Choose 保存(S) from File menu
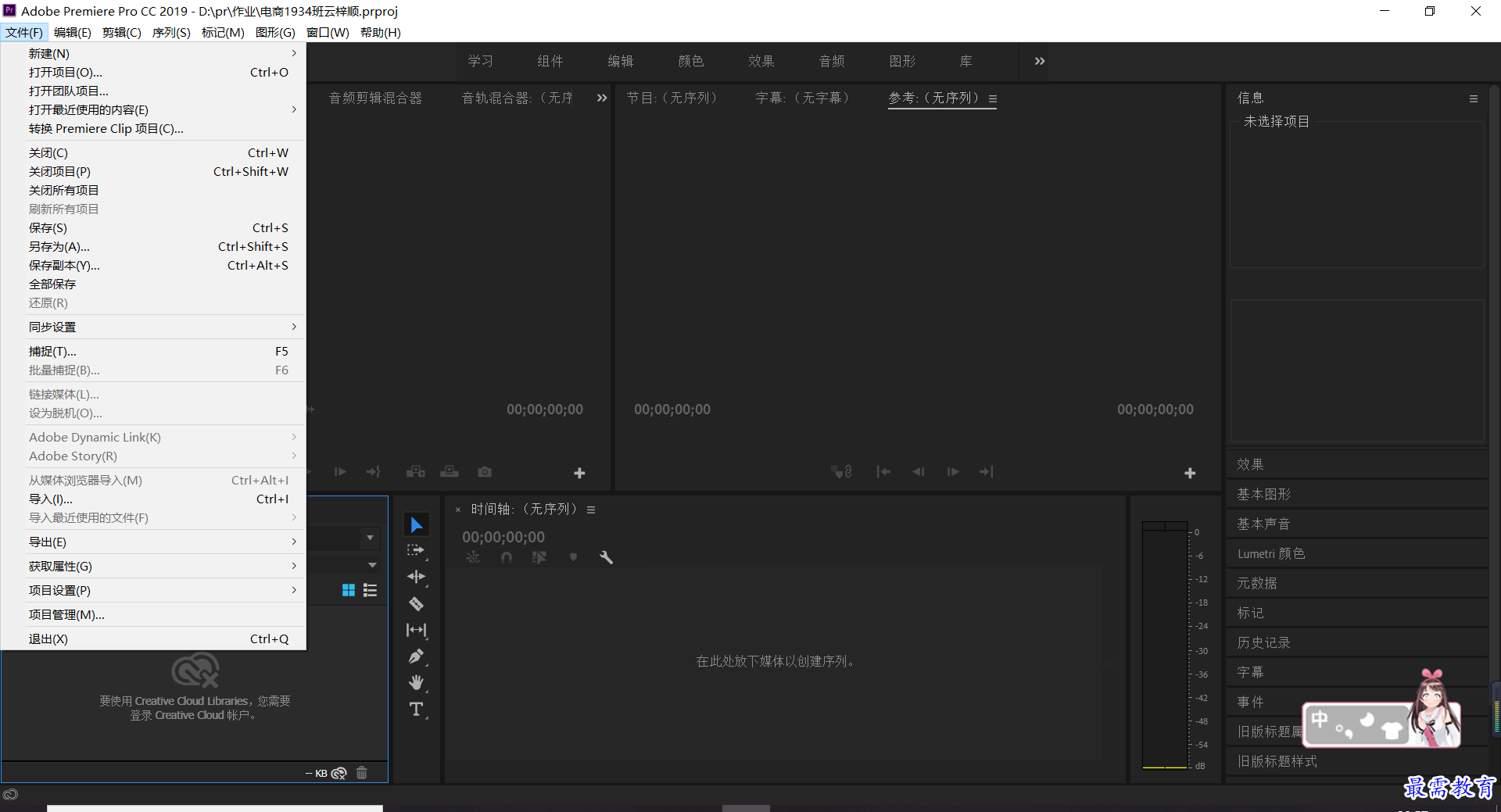The image size is (1501, 812). click(153, 227)
